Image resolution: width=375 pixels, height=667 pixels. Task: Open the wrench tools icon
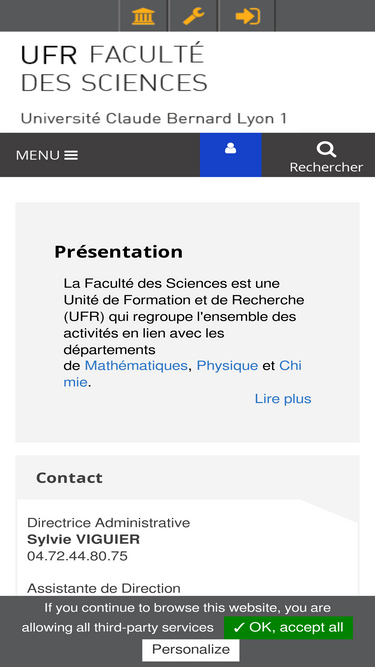194,16
